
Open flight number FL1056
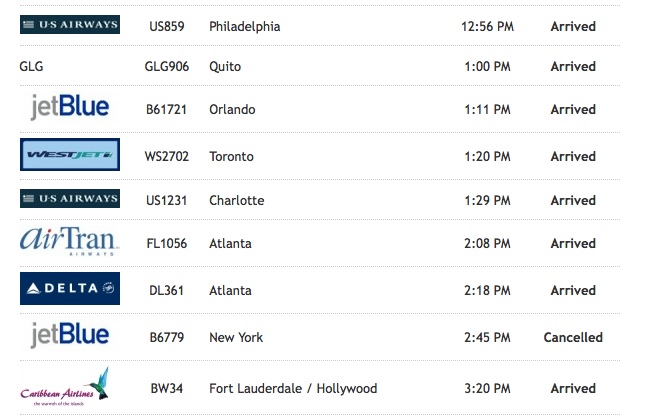pos(167,243)
